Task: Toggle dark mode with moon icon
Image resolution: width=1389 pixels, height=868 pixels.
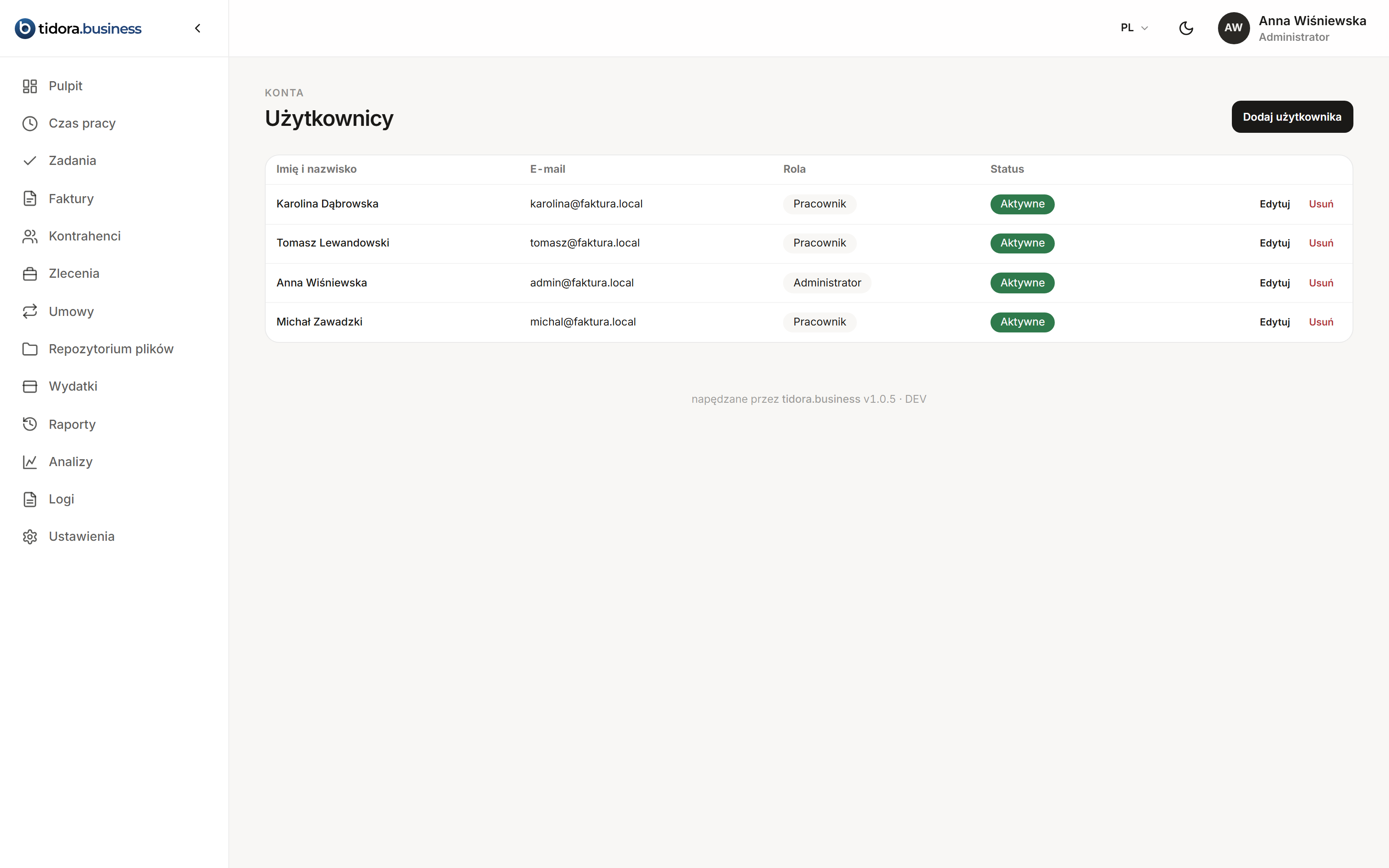Action: [x=1186, y=28]
